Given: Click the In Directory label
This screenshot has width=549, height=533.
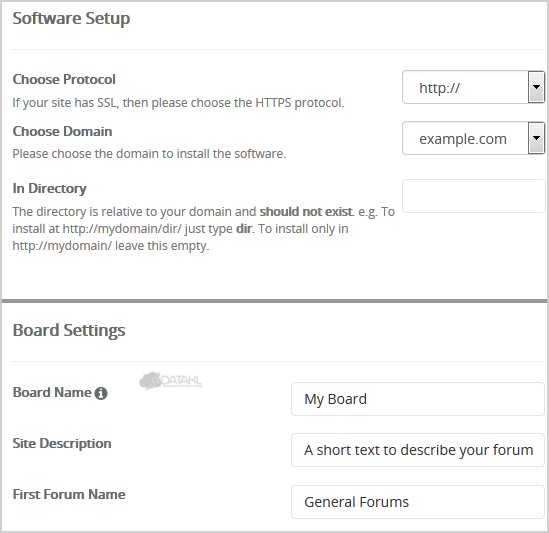Looking at the screenshot, I should coord(49,188).
